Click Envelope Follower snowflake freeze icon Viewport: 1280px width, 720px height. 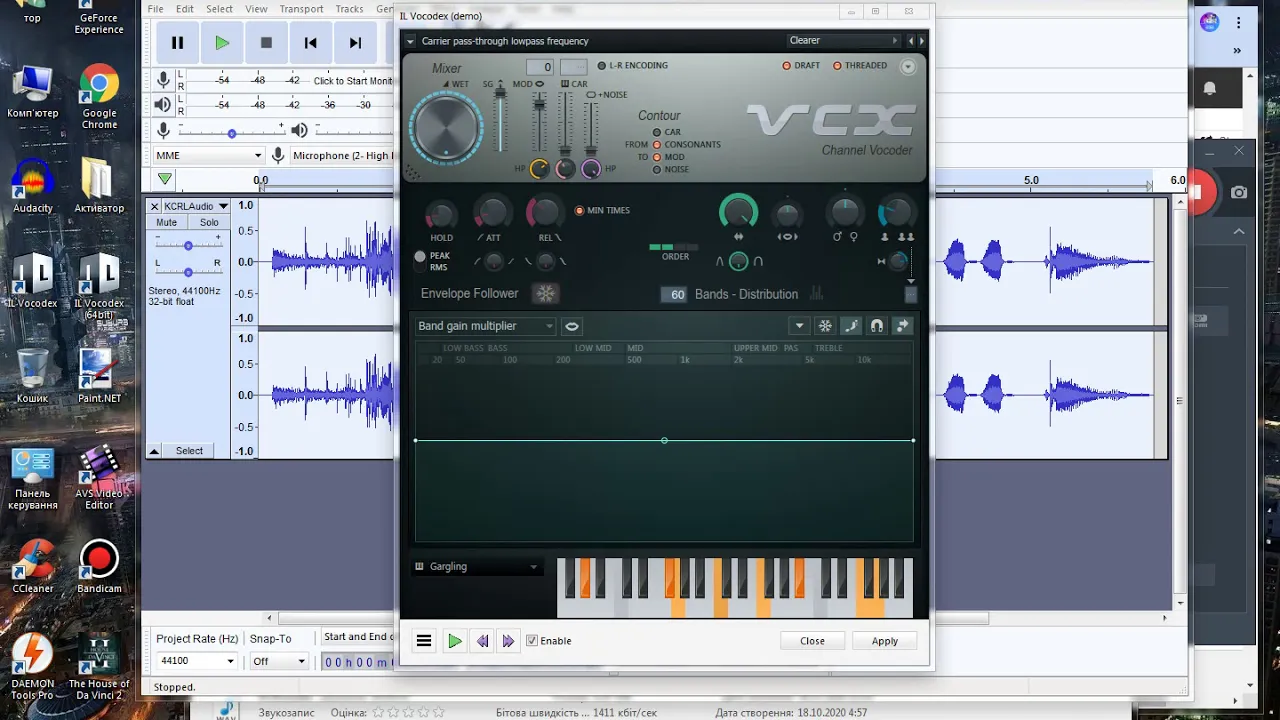[545, 293]
